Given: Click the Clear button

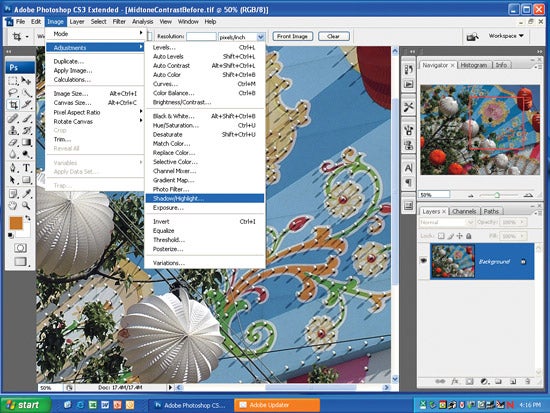Looking at the screenshot, I should point(334,36).
